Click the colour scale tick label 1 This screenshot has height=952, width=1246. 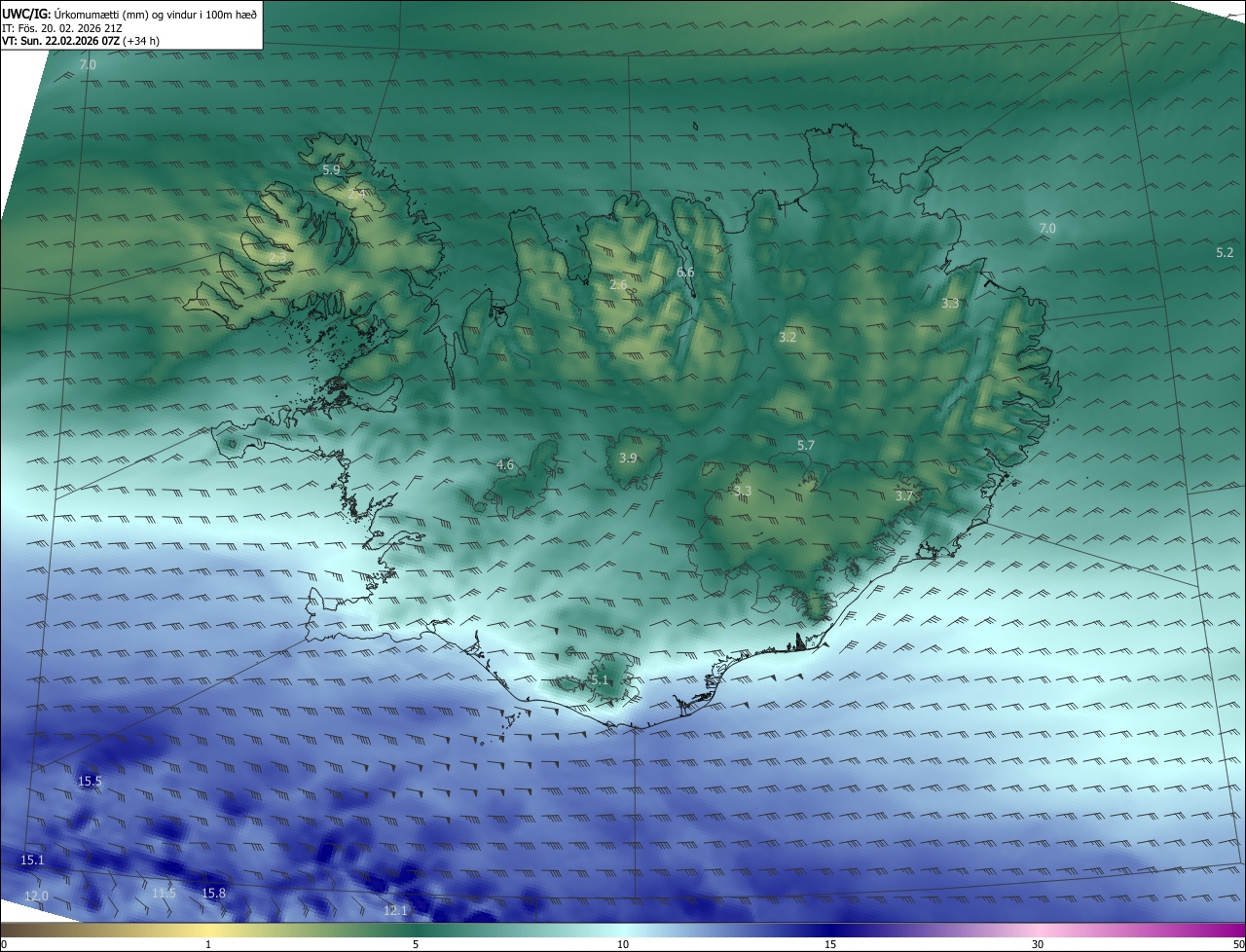point(208,945)
